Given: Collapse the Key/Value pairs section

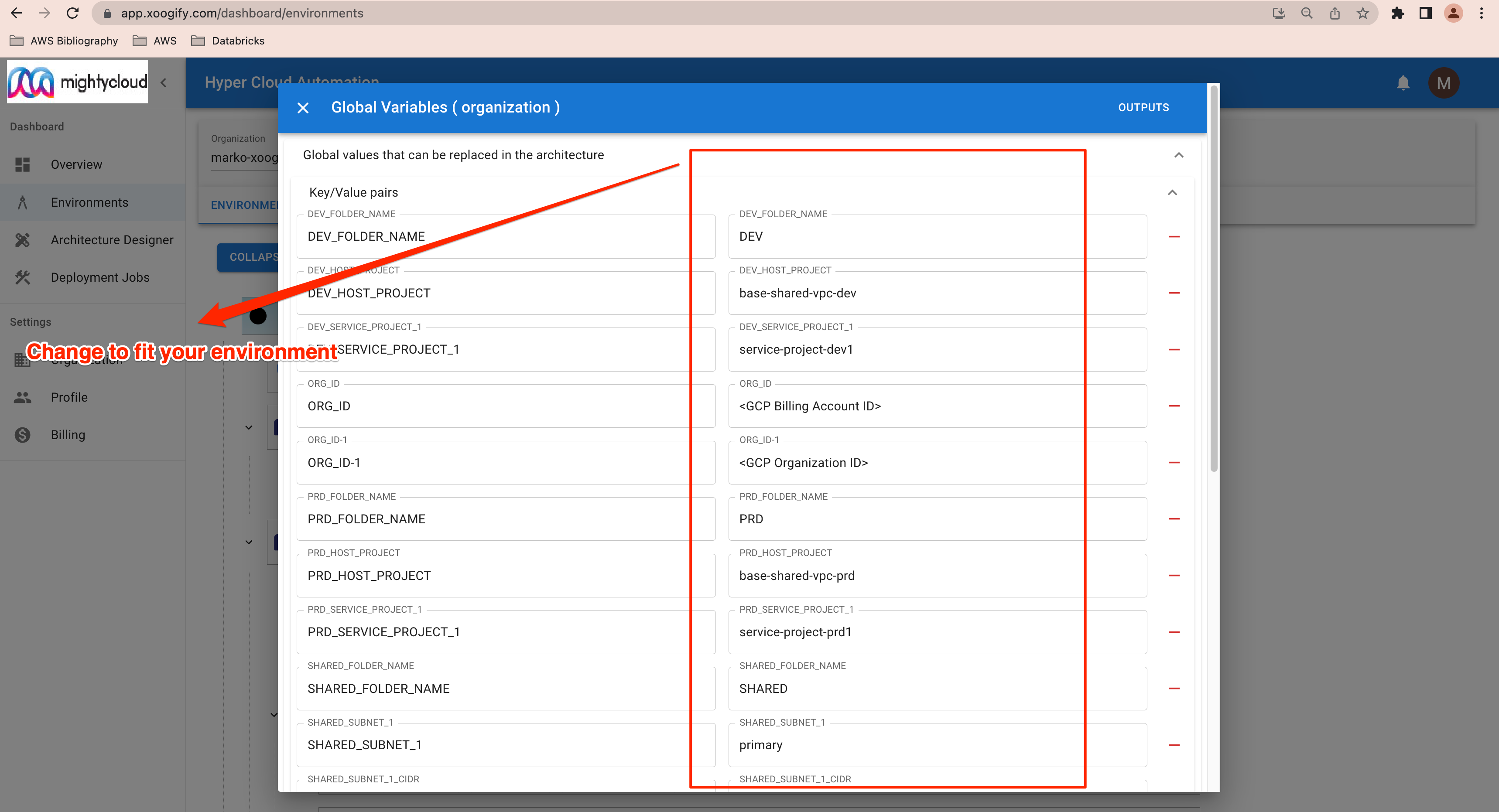Looking at the screenshot, I should (x=1172, y=192).
